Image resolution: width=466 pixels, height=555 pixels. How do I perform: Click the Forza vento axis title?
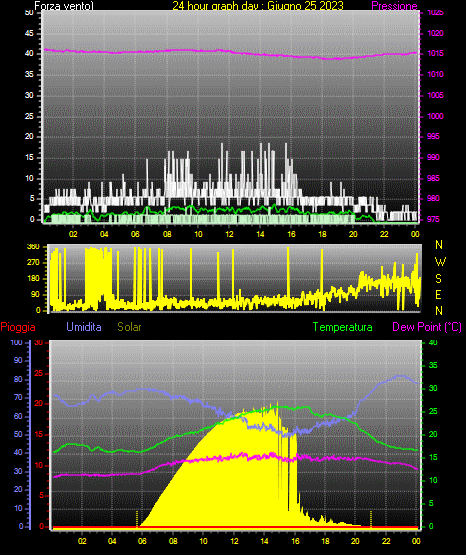coord(64,6)
